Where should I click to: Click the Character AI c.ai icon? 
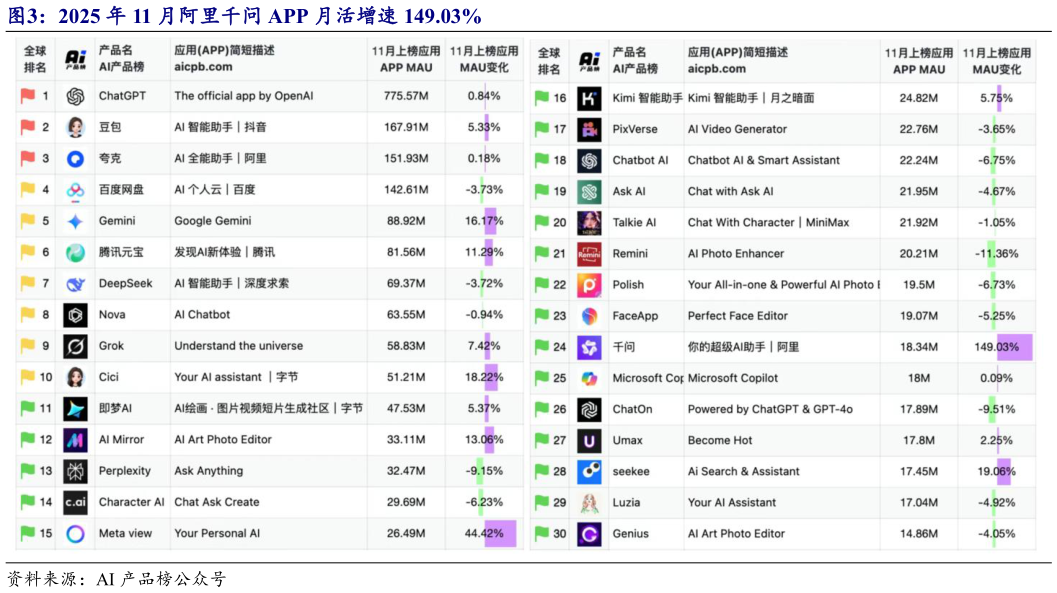(x=75, y=502)
